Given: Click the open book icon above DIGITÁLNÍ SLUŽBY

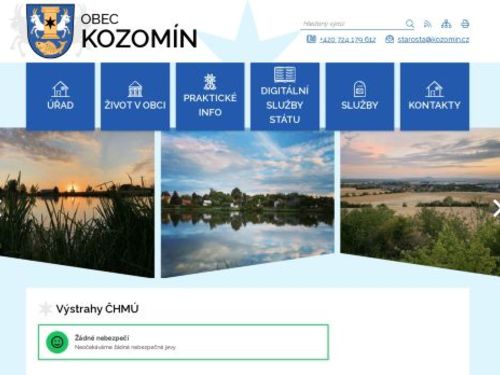Looking at the screenshot, I should click(285, 75).
